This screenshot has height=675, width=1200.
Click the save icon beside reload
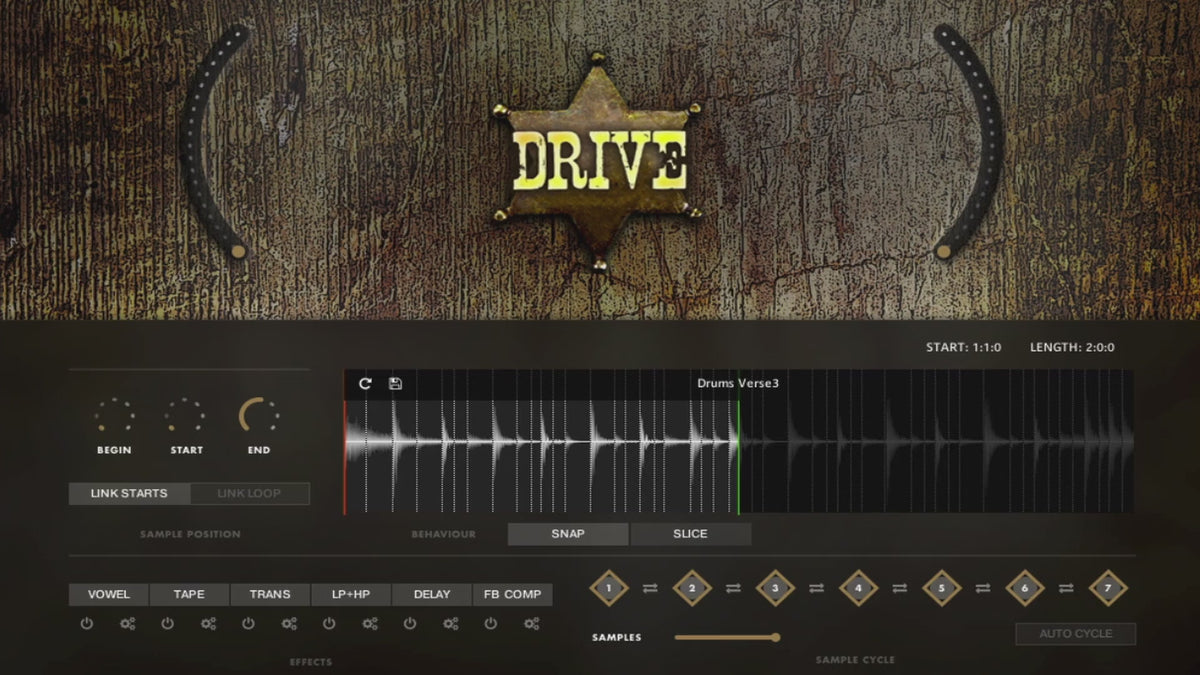coord(395,384)
